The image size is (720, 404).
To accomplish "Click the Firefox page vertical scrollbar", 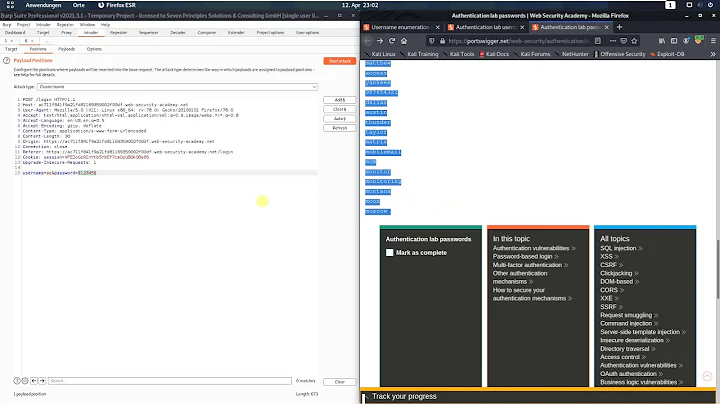I will click(x=718, y=269).
